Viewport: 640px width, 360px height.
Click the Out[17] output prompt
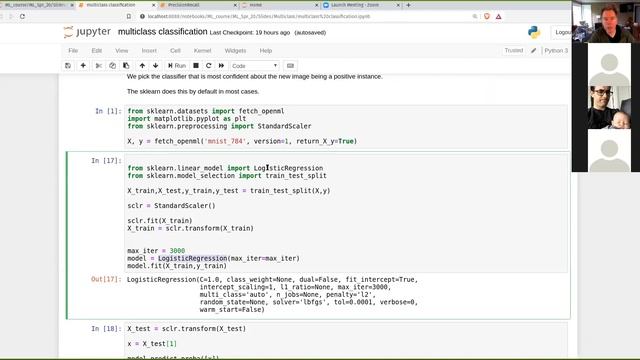[106, 280]
